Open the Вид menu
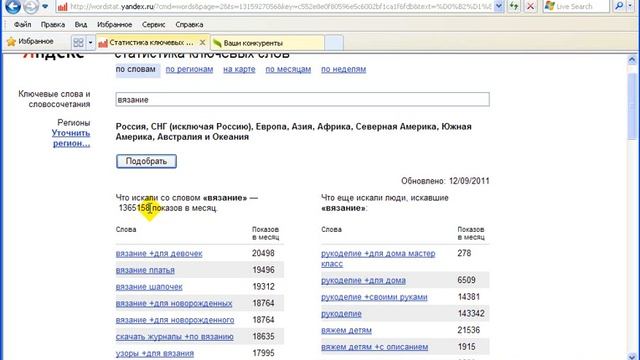This screenshot has width=640, height=360. click(x=81, y=24)
